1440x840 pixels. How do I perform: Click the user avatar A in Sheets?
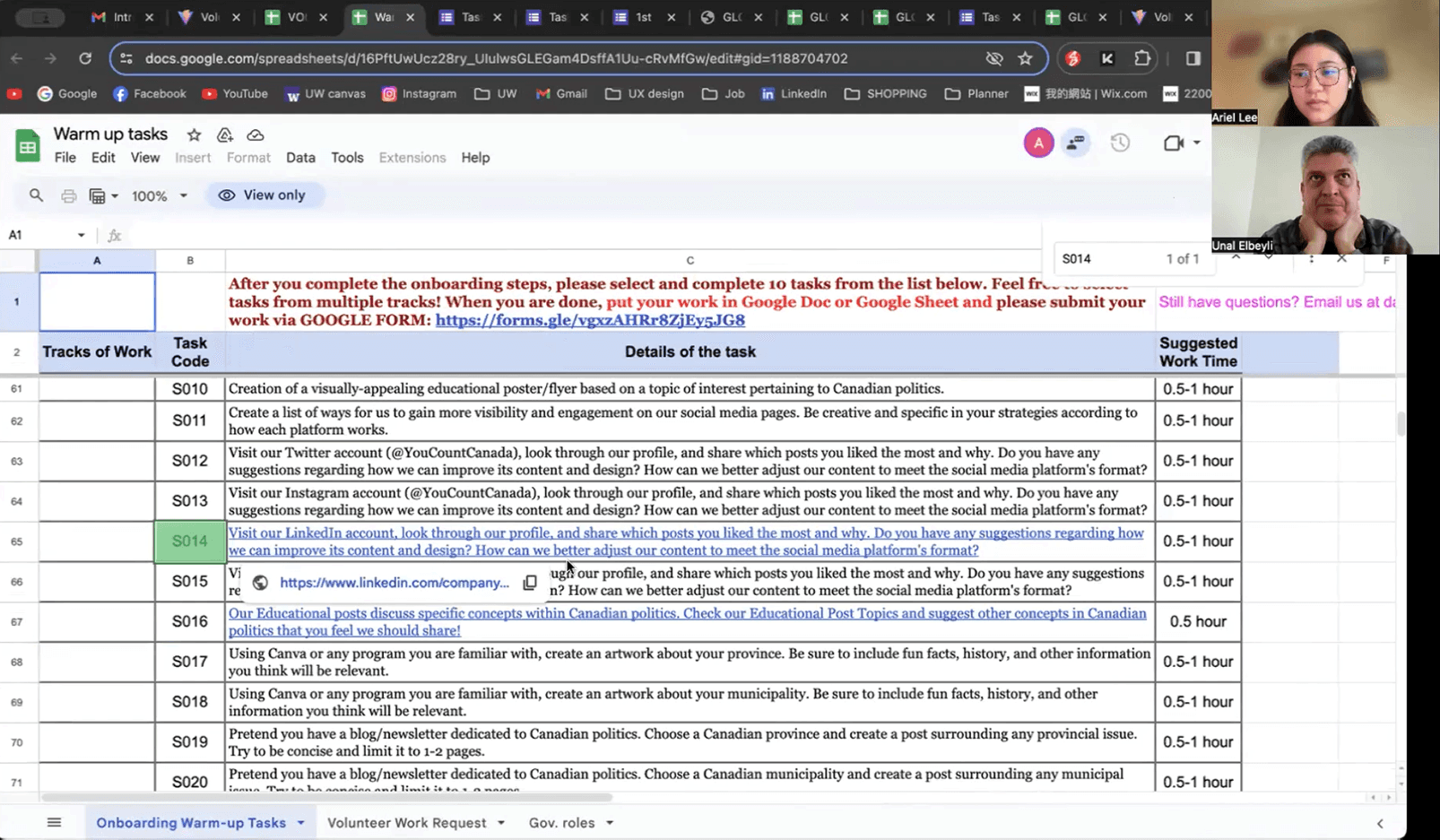(x=1038, y=143)
